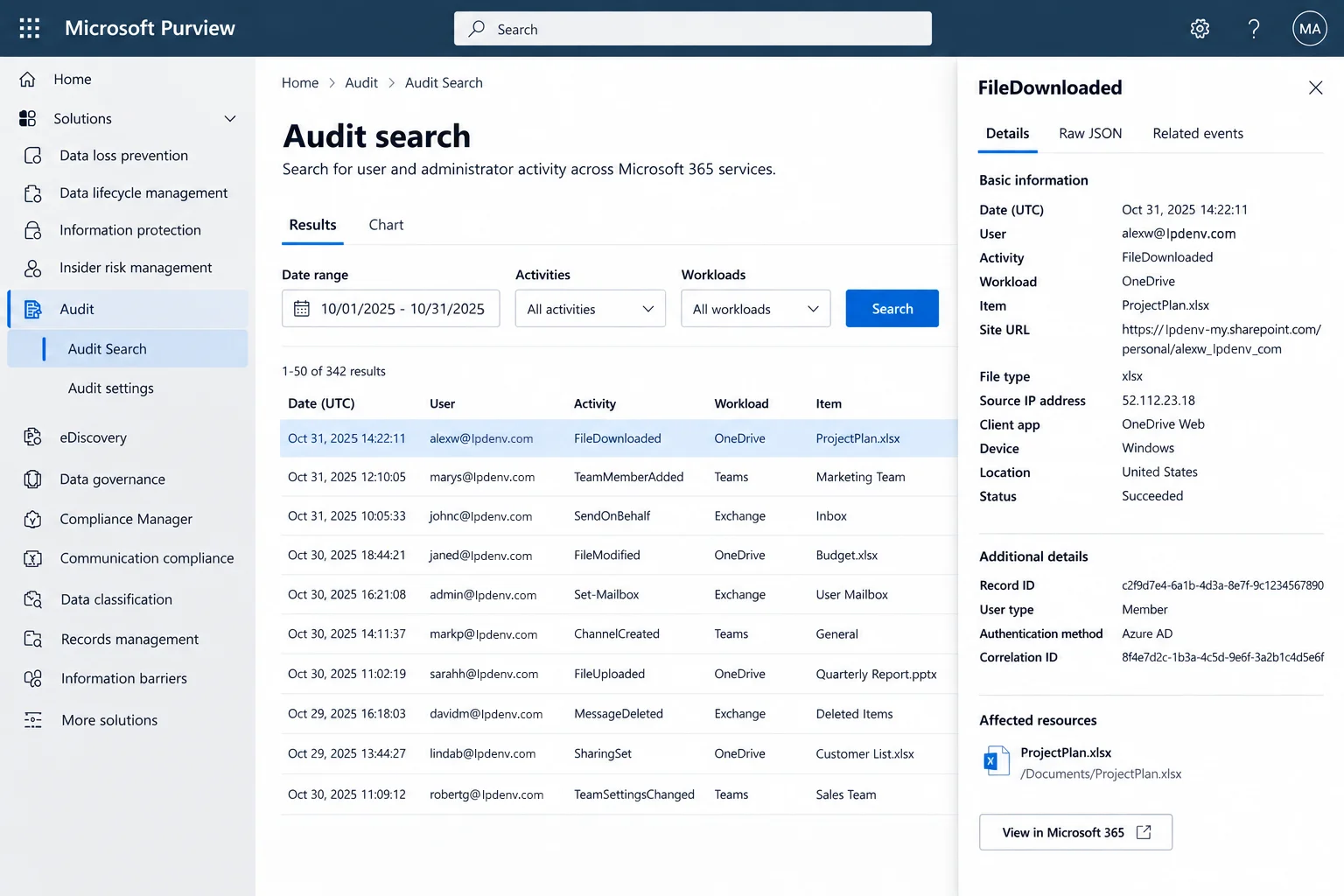Switch to the Chart tab
The width and height of the screenshot is (1344, 896).
[386, 225]
